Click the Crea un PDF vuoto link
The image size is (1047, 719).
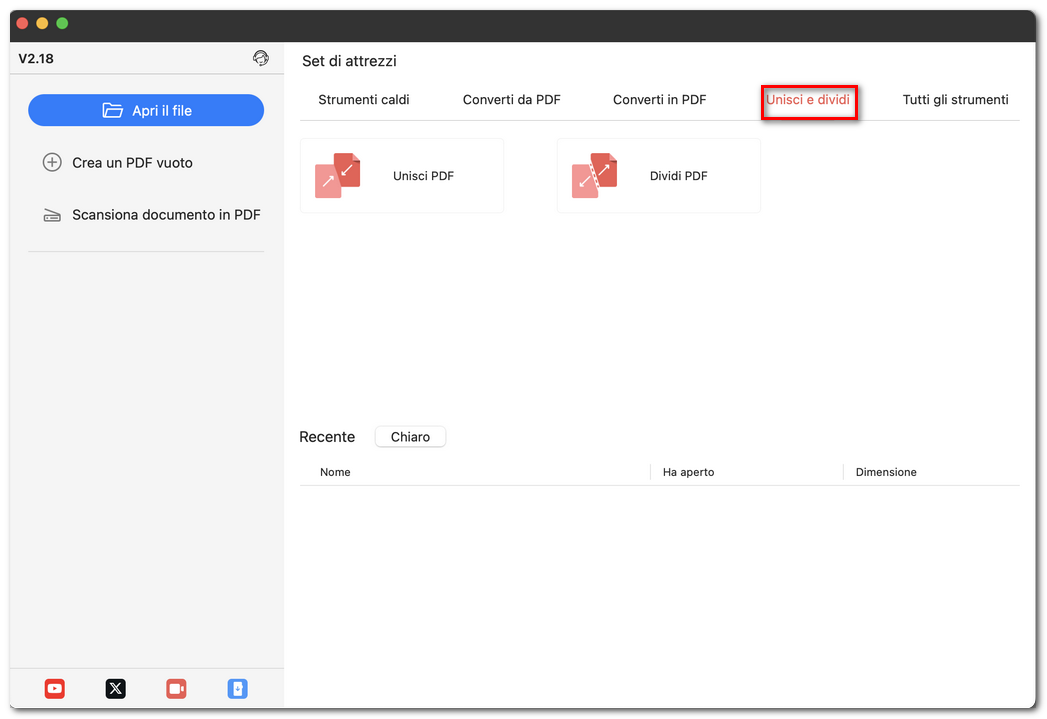coord(132,162)
